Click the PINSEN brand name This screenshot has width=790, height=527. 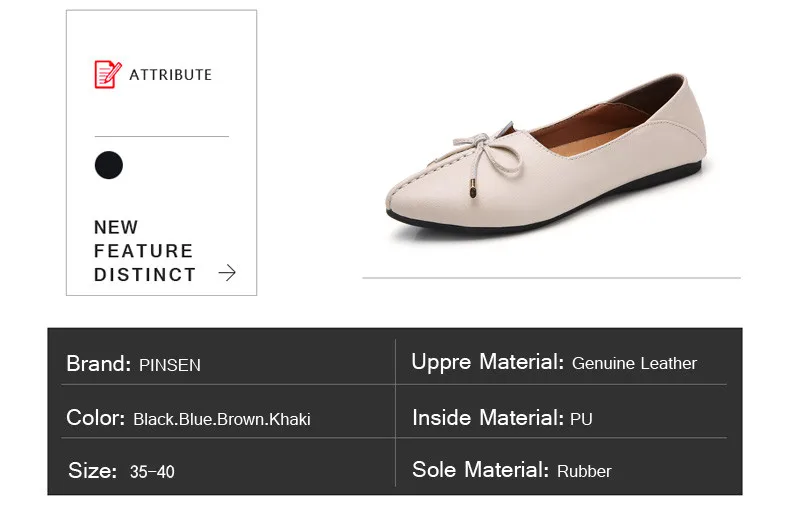point(170,365)
